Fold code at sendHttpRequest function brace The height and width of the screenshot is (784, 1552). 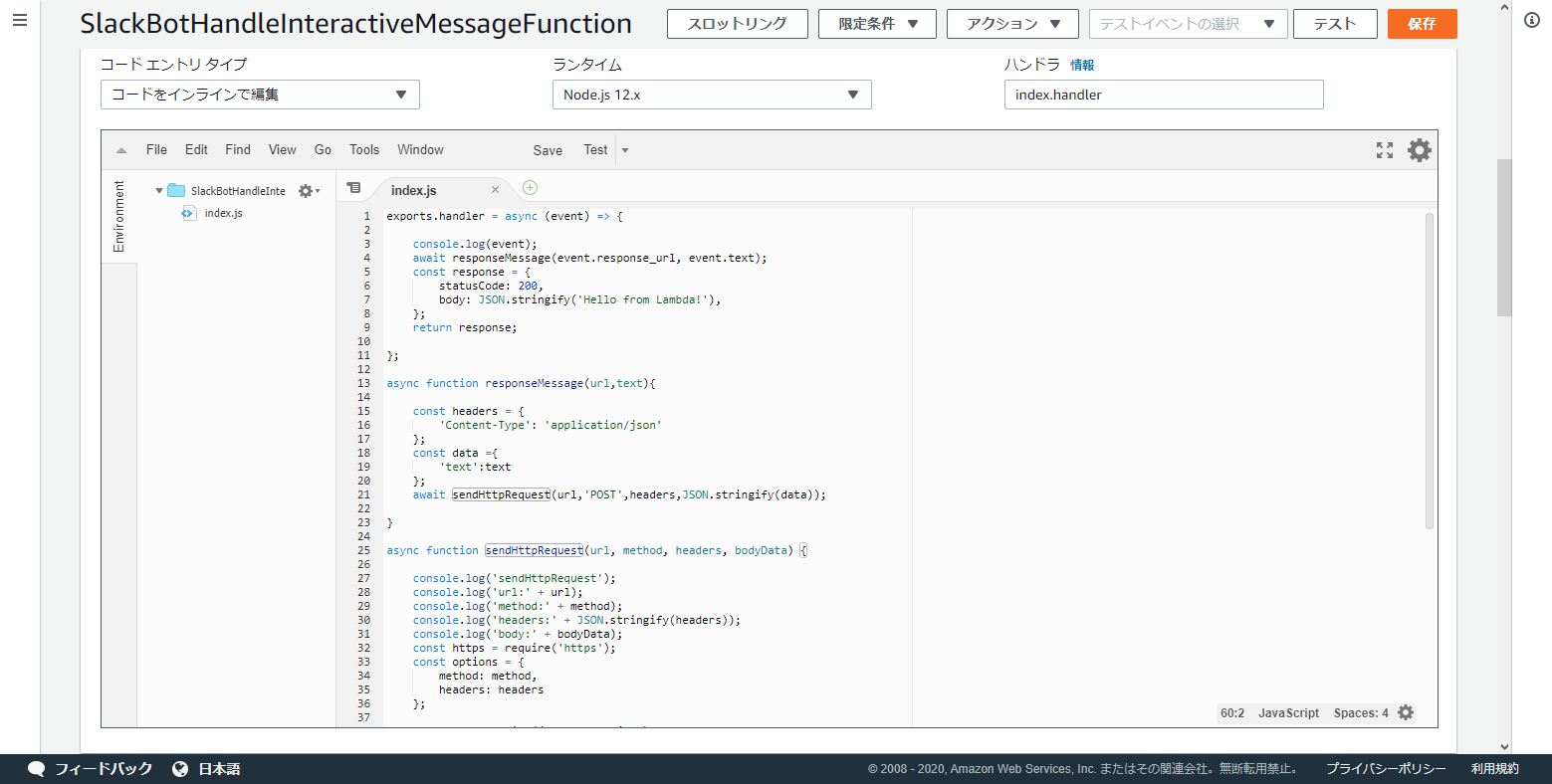(804, 550)
